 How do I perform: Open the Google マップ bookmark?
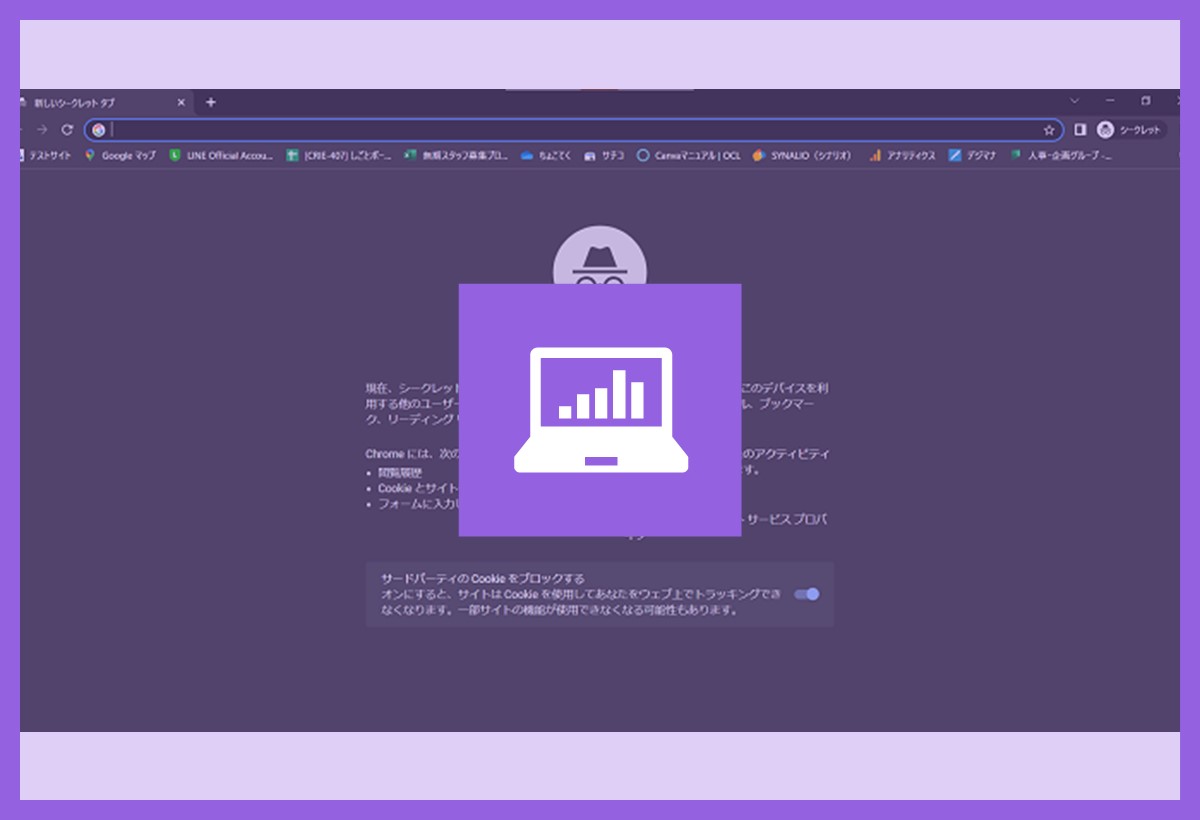[x=121, y=156]
